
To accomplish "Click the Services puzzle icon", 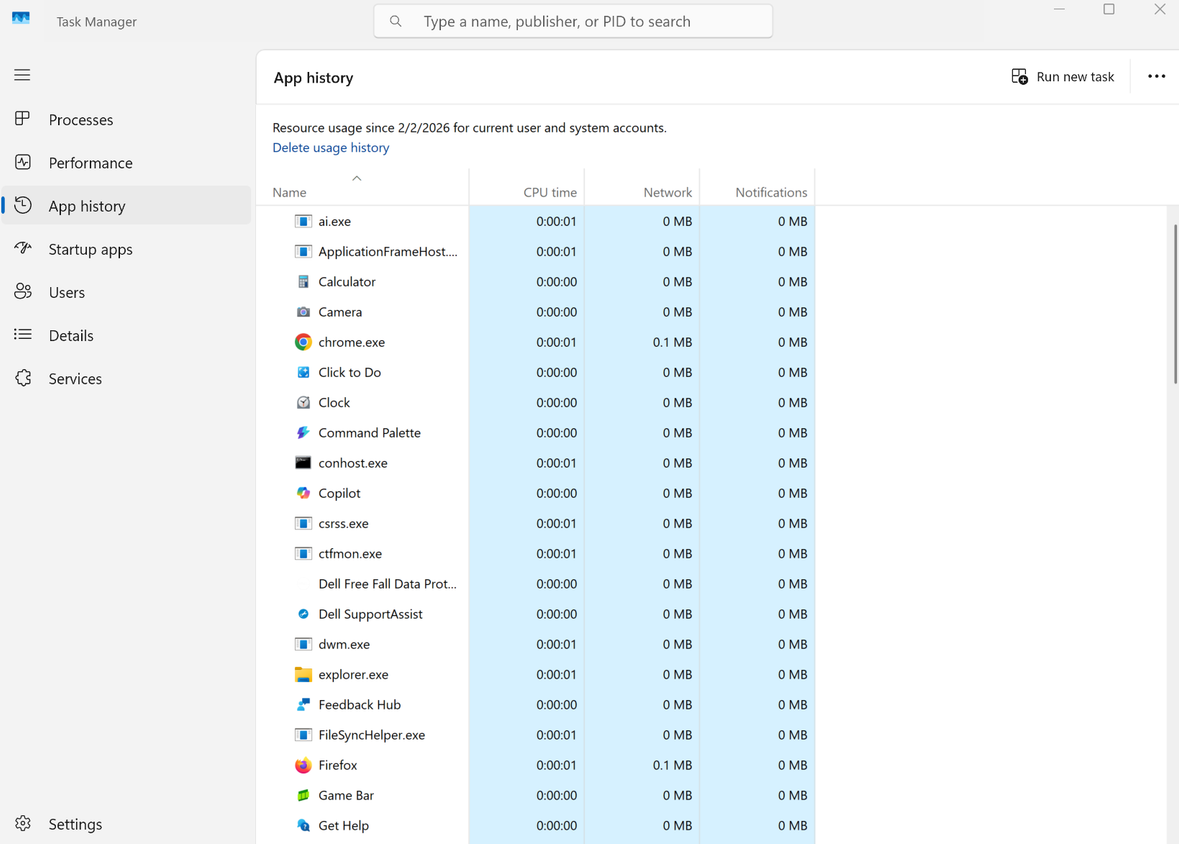I will (x=23, y=378).
